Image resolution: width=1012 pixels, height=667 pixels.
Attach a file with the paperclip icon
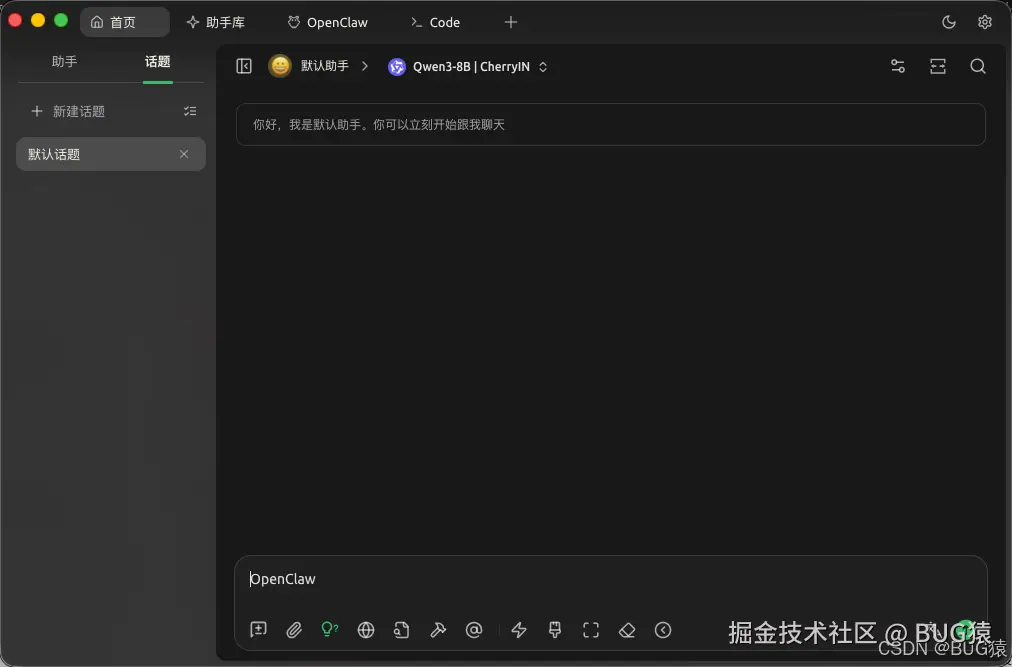click(294, 630)
